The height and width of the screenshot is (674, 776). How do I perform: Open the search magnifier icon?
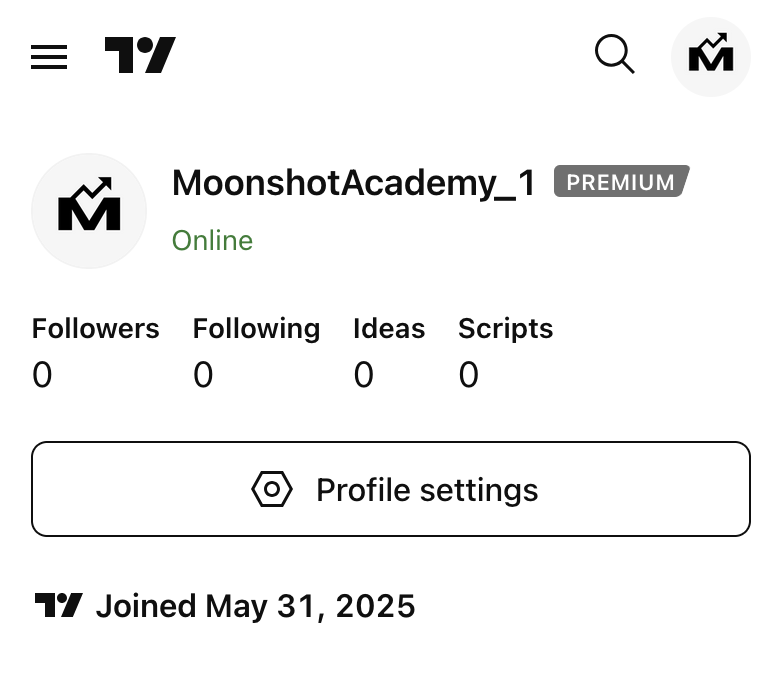click(x=614, y=55)
